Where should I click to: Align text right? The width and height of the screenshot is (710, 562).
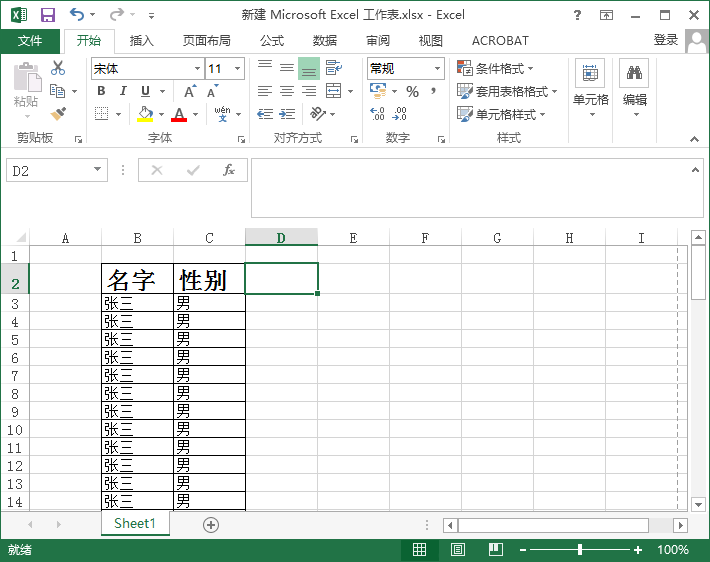point(309,91)
